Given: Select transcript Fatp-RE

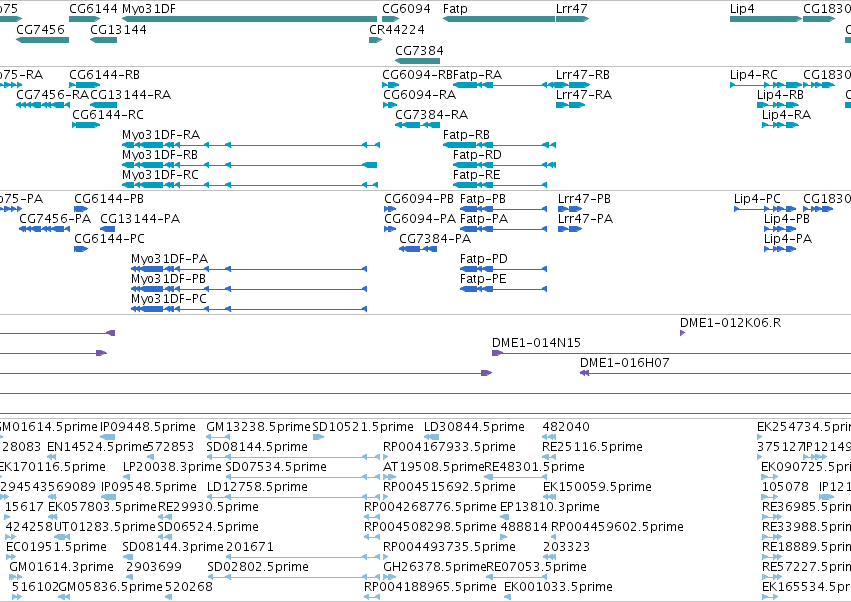Looking at the screenshot, I should click(500, 185).
